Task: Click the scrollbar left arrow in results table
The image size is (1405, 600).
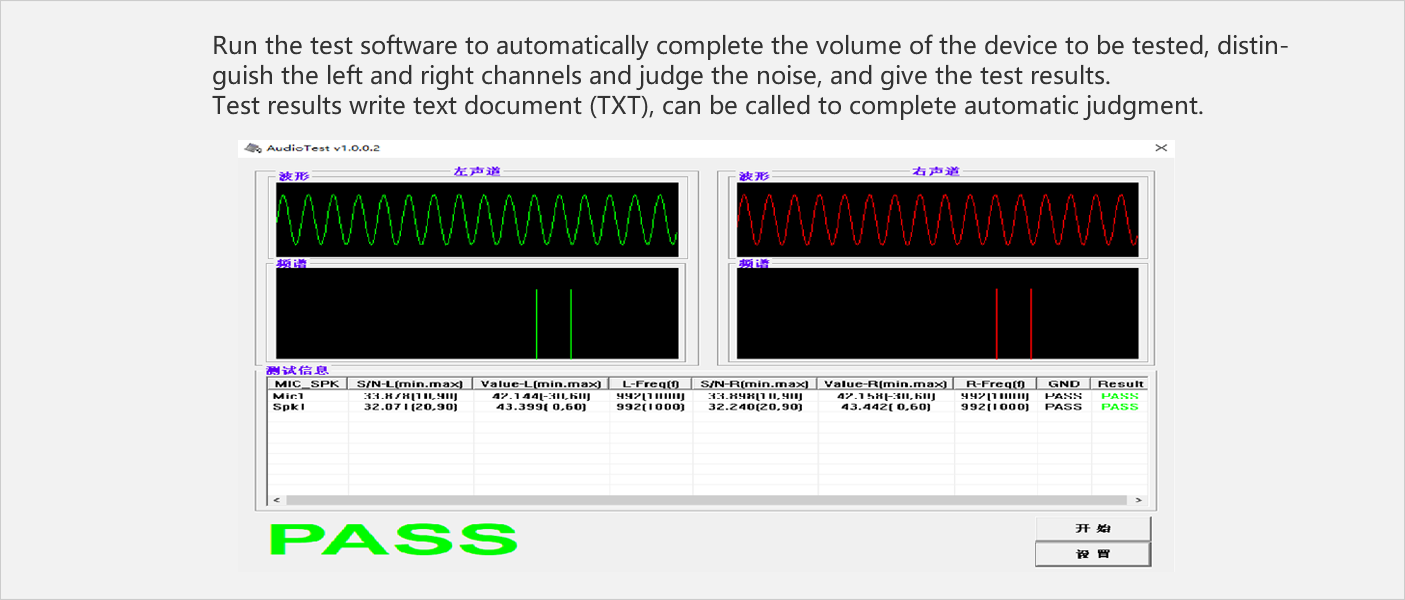Action: [x=276, y=500]
